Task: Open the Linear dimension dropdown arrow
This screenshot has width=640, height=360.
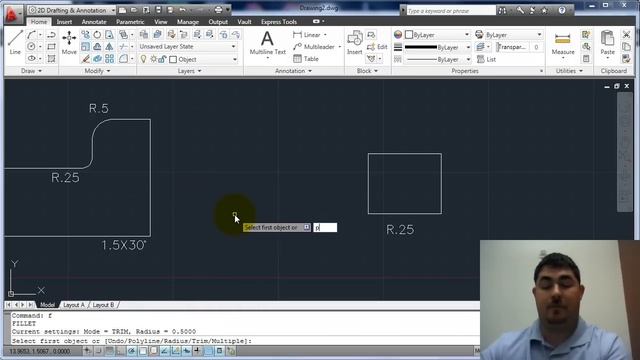Action: coord(325,35)
